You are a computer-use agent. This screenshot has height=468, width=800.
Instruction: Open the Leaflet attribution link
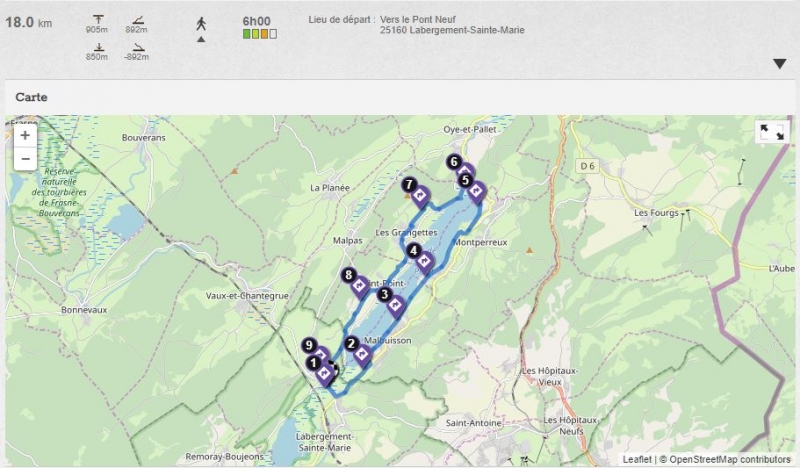click(x=637, y=459)
